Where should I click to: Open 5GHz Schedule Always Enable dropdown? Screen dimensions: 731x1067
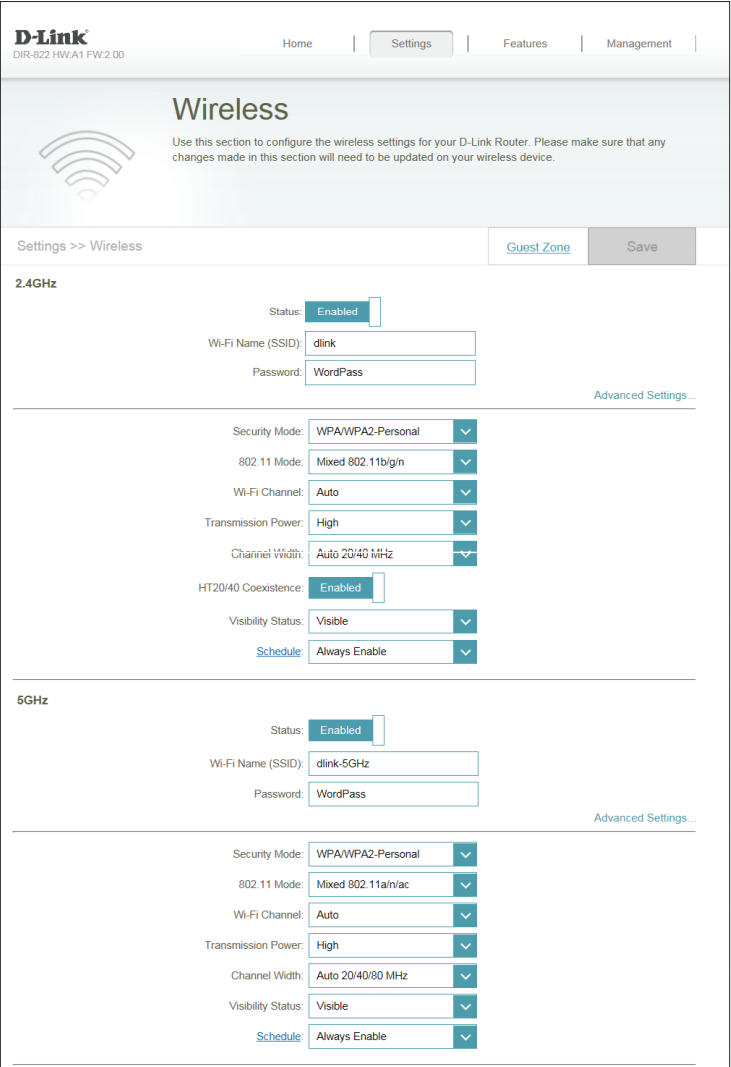click(392, 1036)
